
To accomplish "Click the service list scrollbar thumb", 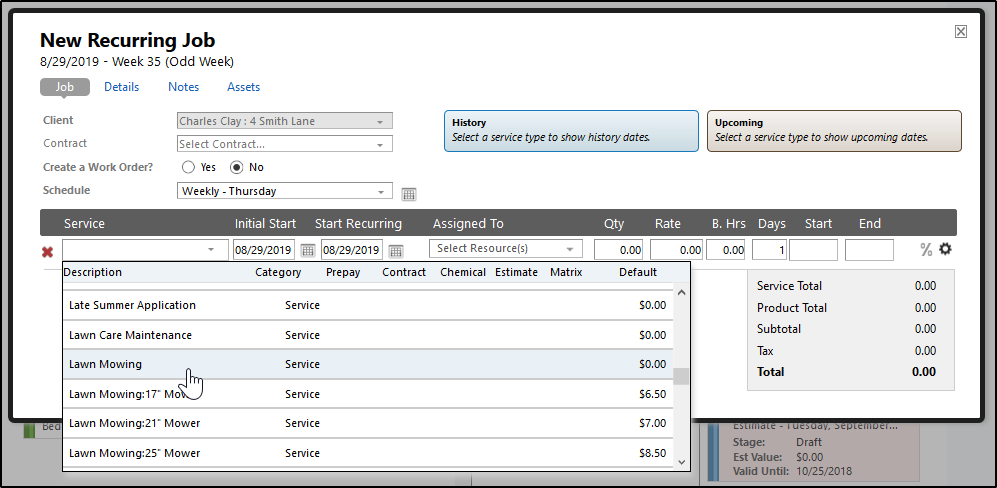I will tap(681, 376).
